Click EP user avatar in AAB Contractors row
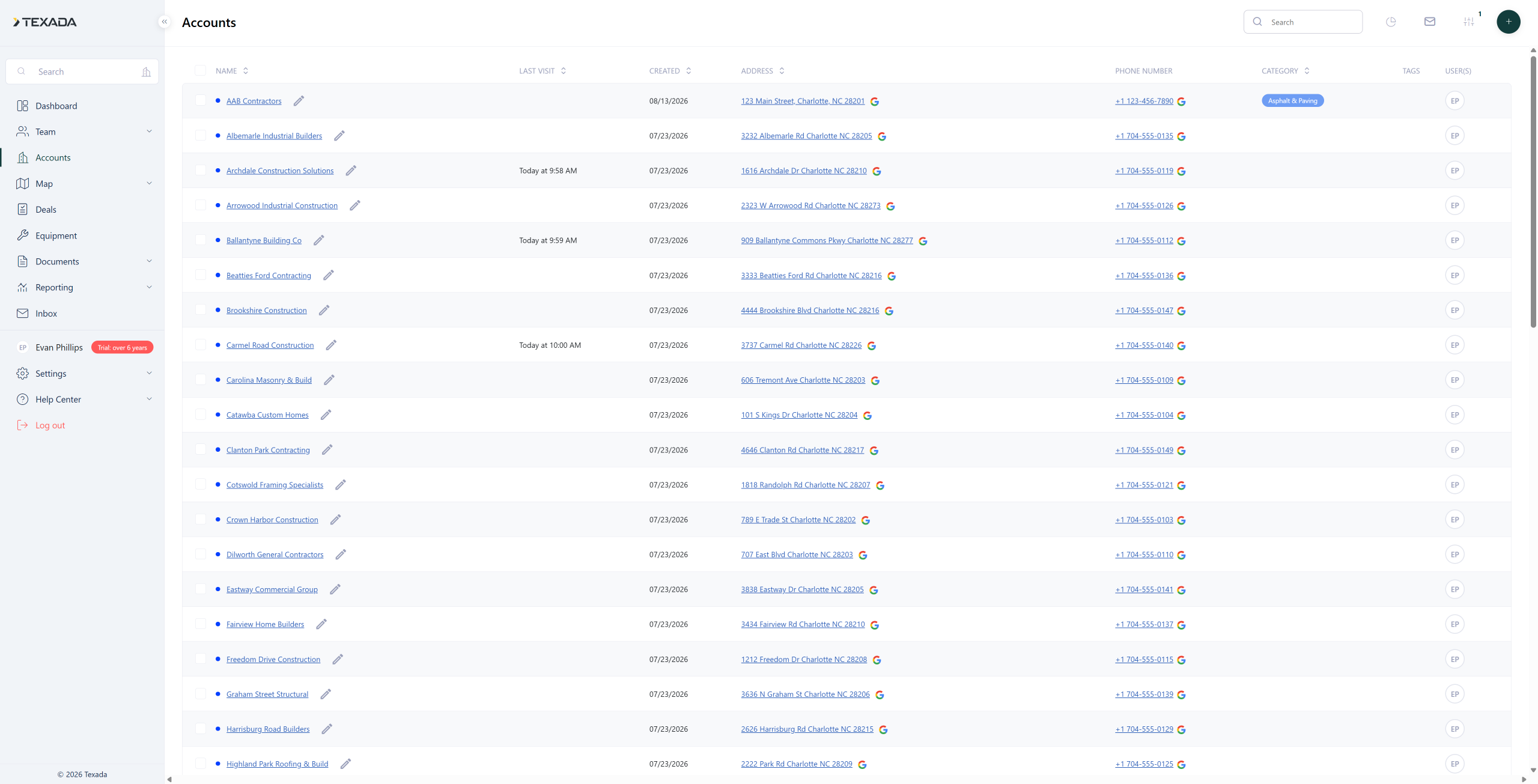This screenshot has width=1538, height=784. 1454,100
